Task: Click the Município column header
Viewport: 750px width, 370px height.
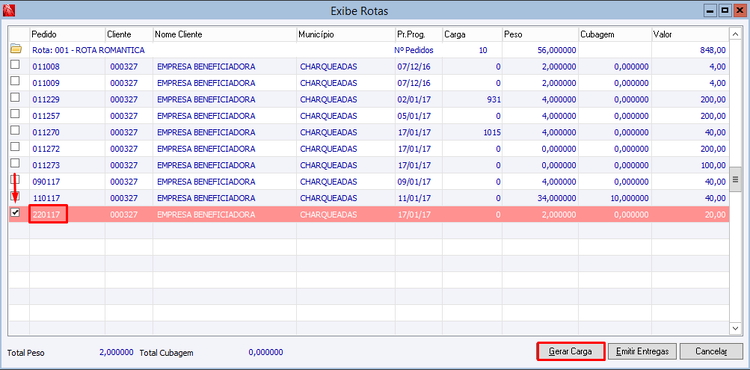Action: click(345, 34)
